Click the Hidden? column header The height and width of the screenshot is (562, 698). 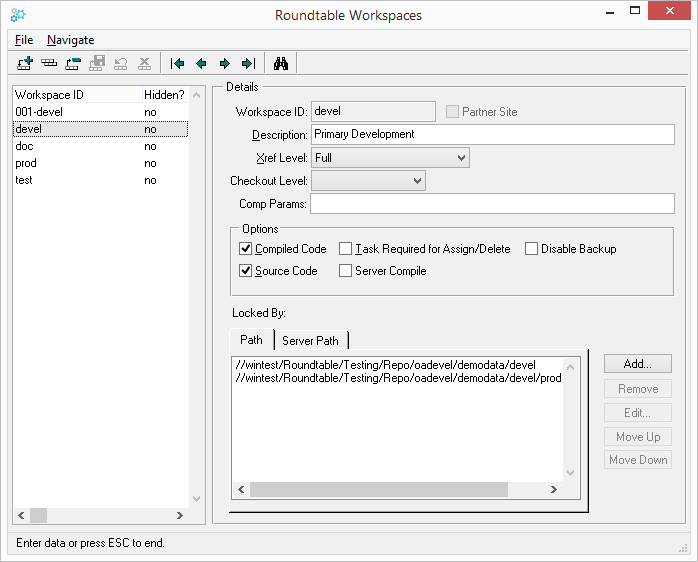pyautogui.click(x=165, y=95)
